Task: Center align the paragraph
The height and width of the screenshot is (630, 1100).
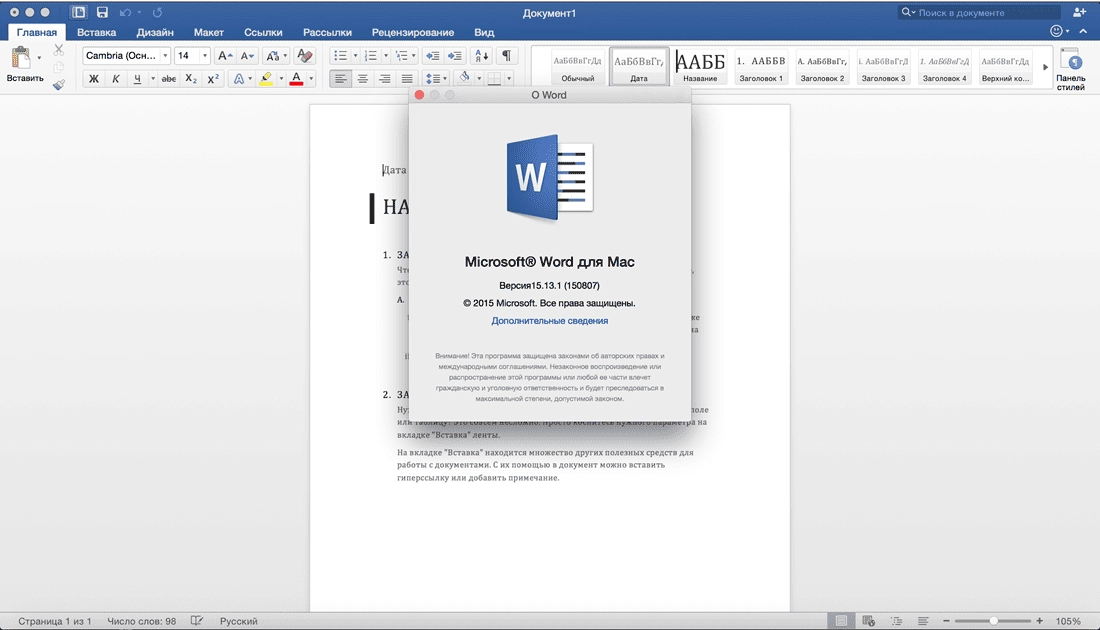Action: 363,79
